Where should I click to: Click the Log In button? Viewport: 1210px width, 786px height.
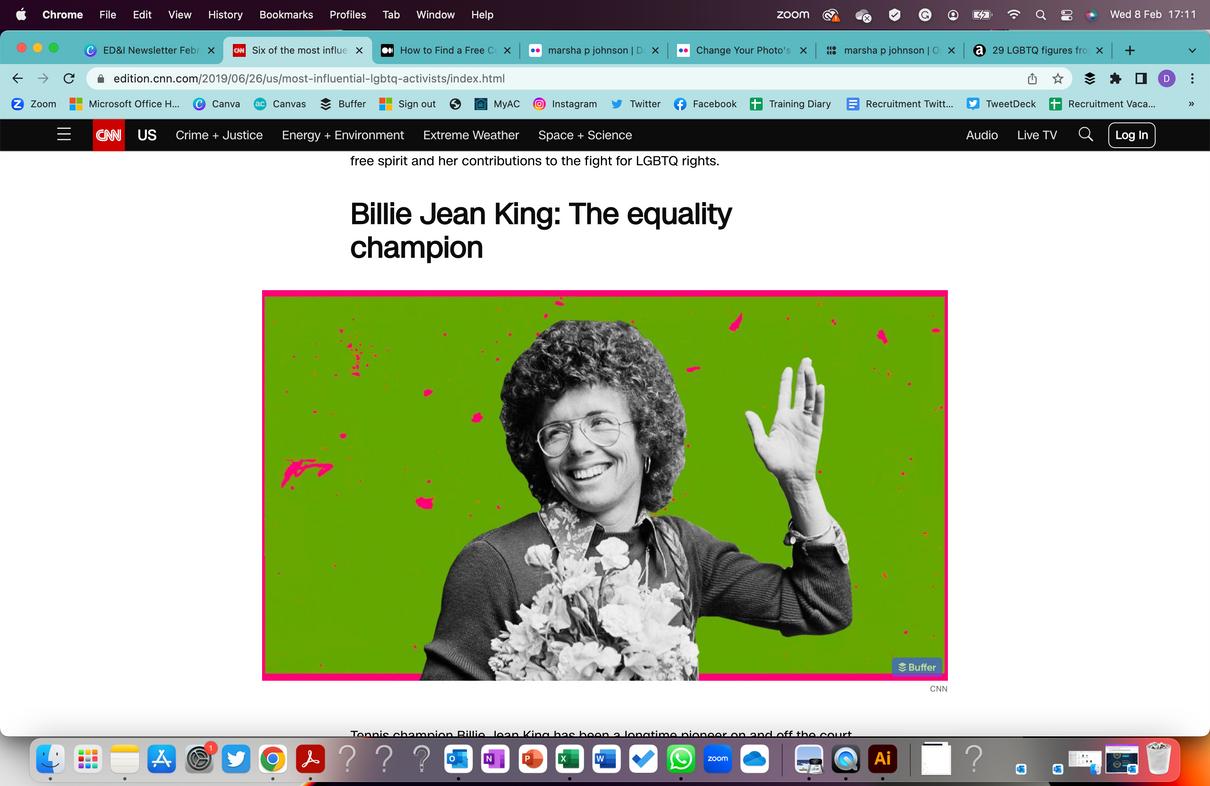[1131, 135]
